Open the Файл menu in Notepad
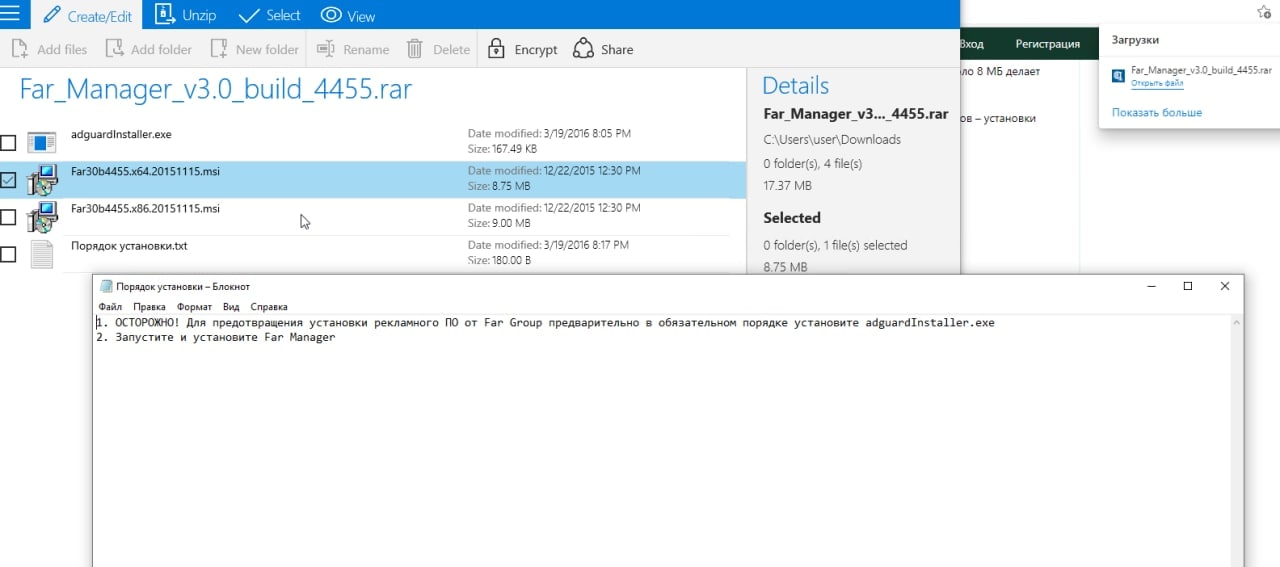This screenshot has height=567, width=1280. [110, 307]
